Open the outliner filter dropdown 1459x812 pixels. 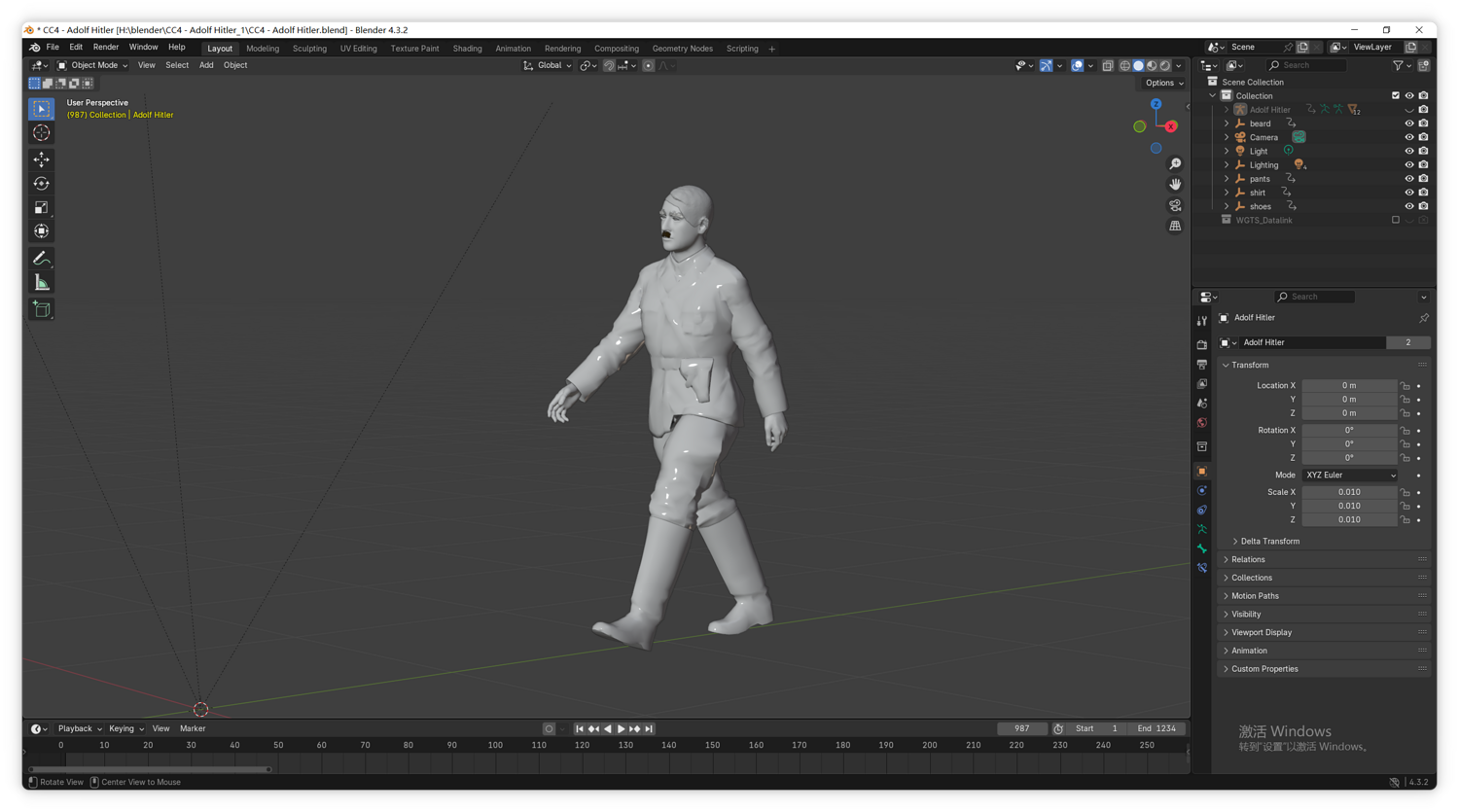1402,65
